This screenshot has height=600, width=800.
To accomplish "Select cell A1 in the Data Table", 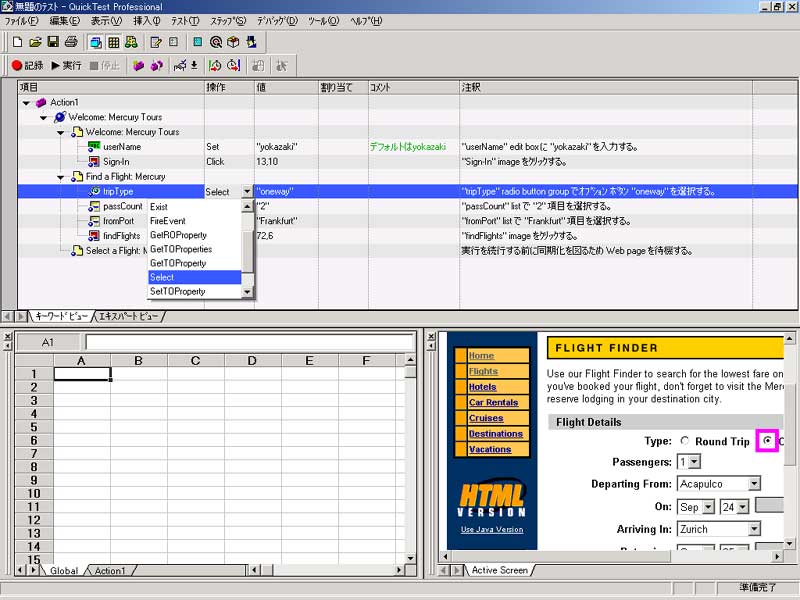I will click(82, 373).
